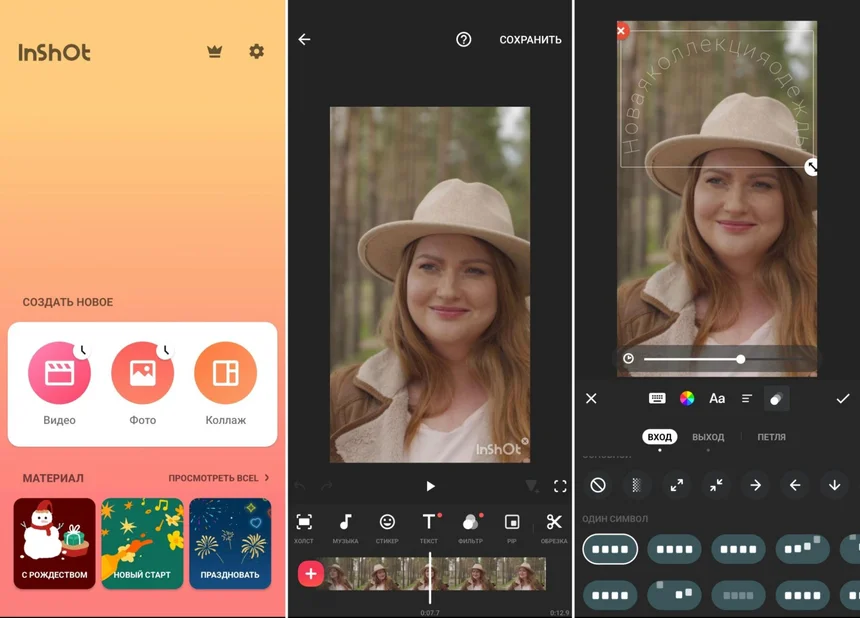Open the НОВЫЙ СТАРТ material pack
The height and width of the screenshot is (618, 860).
(142, 543)
